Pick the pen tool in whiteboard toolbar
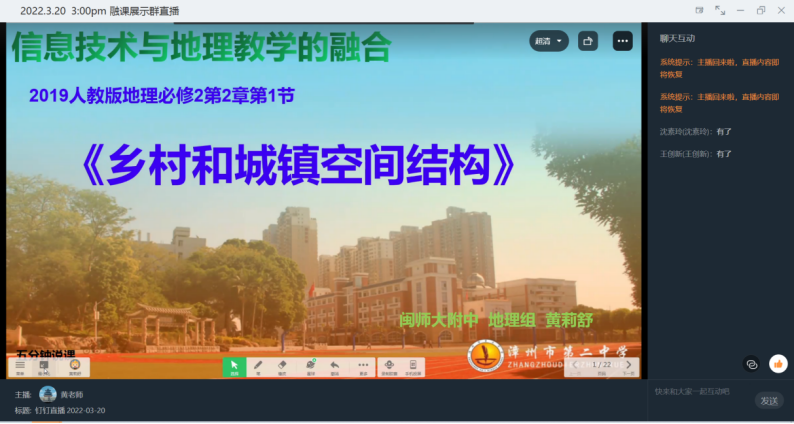 258,366
